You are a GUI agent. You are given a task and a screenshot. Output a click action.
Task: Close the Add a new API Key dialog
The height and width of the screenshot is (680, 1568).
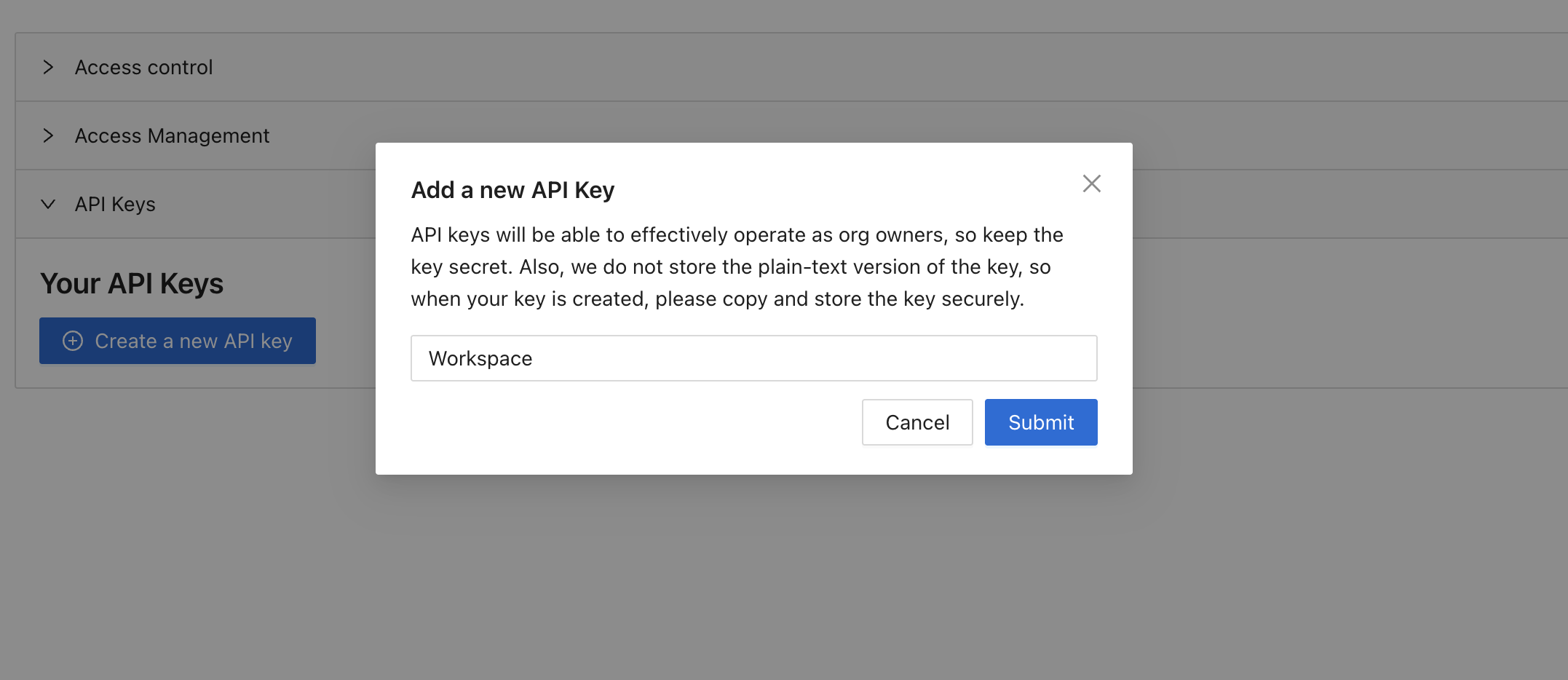1091,183
